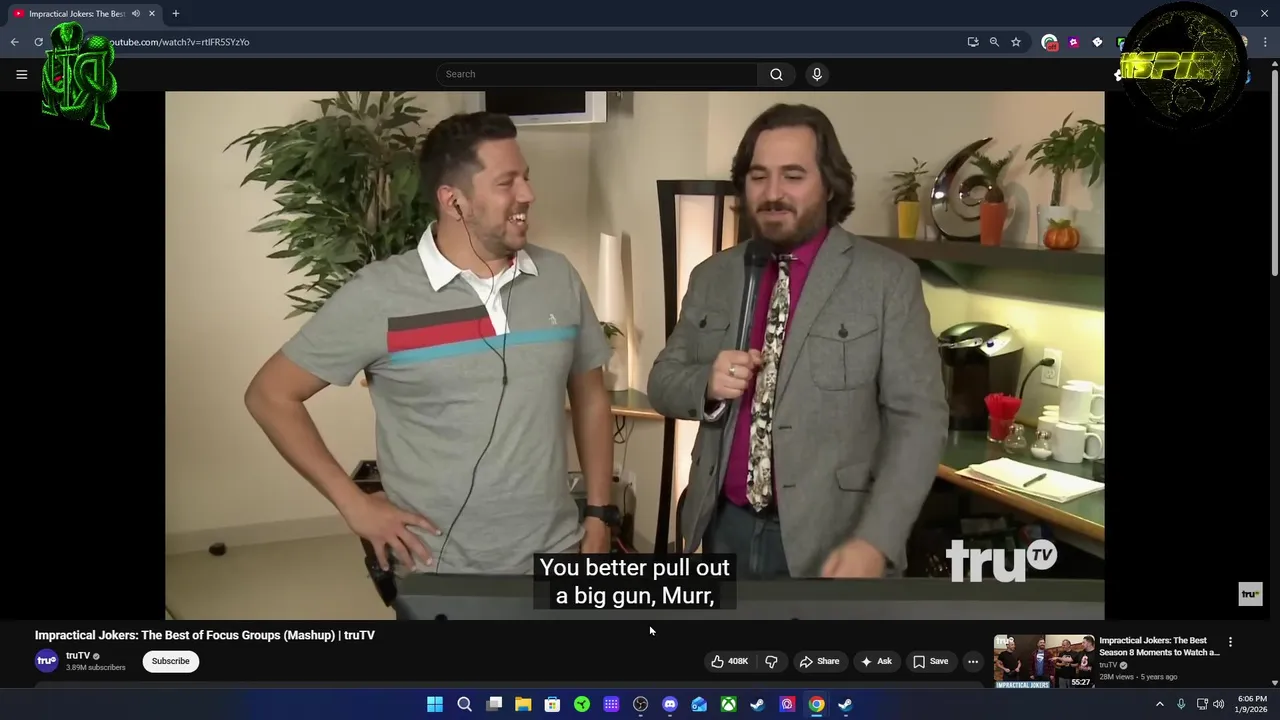
Task: Go back with the browser back arrow
Action: coord(14,42)
